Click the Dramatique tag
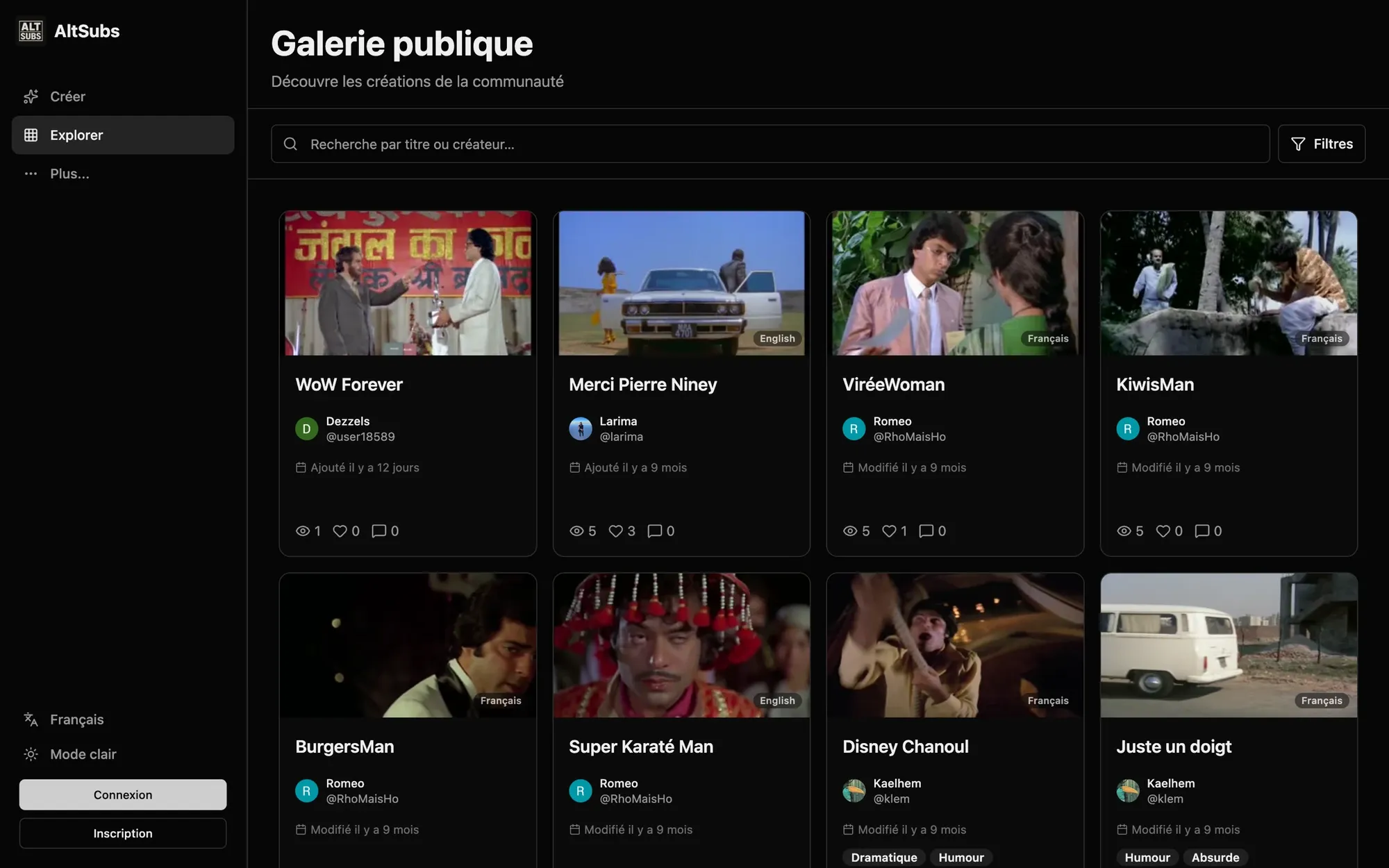 tap(884, 858)
